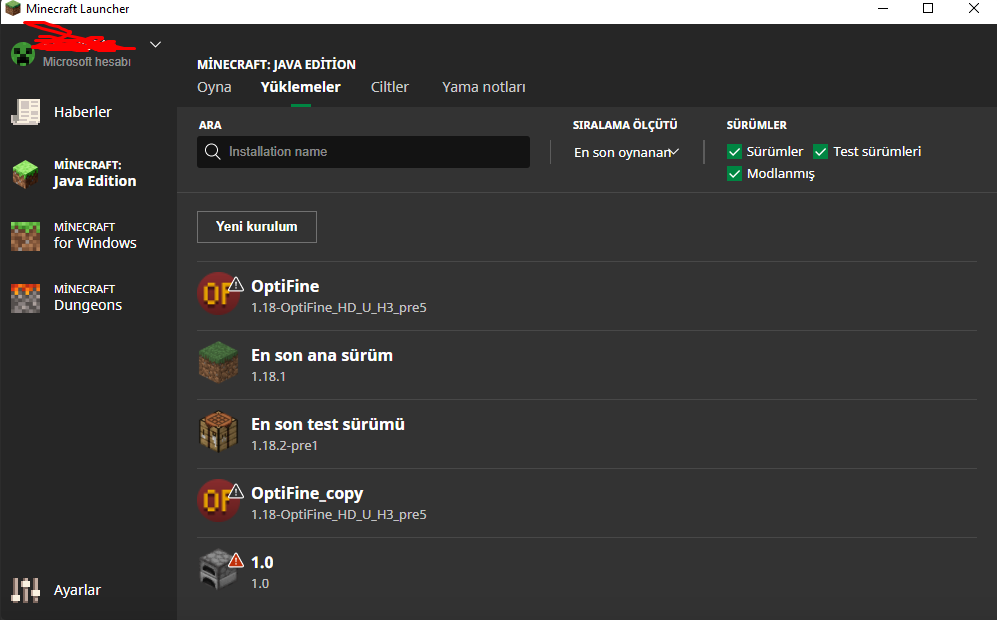
Task: Switch to the Oyna tab
Action: point(214,87)
